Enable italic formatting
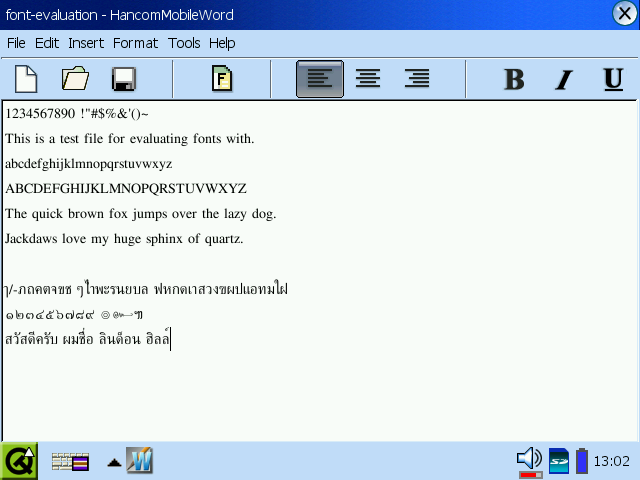The width and height of the screenshot is (640, 480). coord(564,79)
